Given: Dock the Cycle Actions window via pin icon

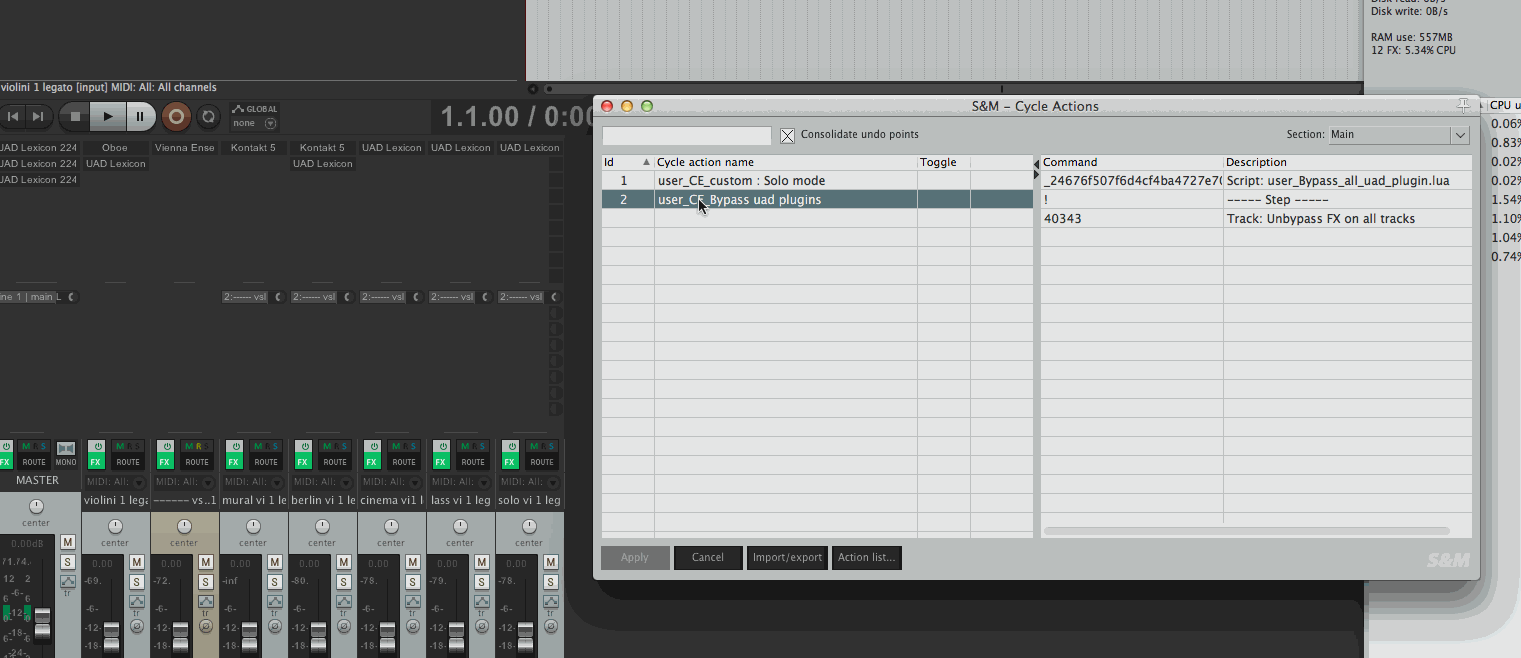Looking at the screenshot, I should tap(1464, 105).
